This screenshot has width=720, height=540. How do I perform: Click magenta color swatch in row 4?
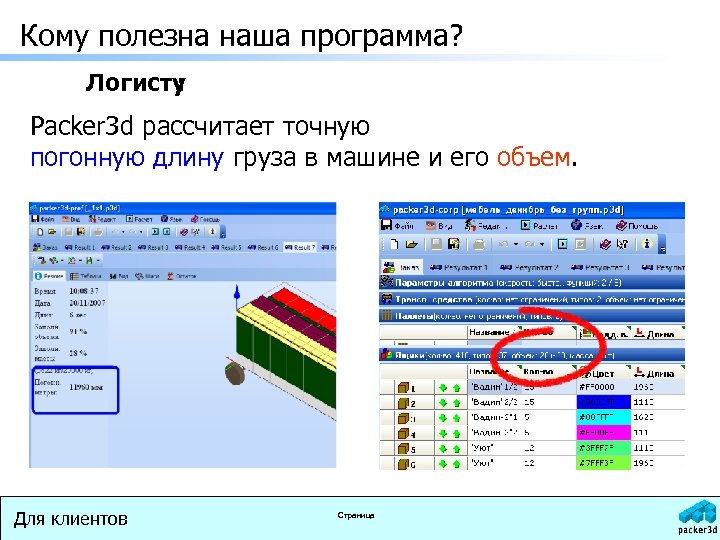[x=603, y=433]
